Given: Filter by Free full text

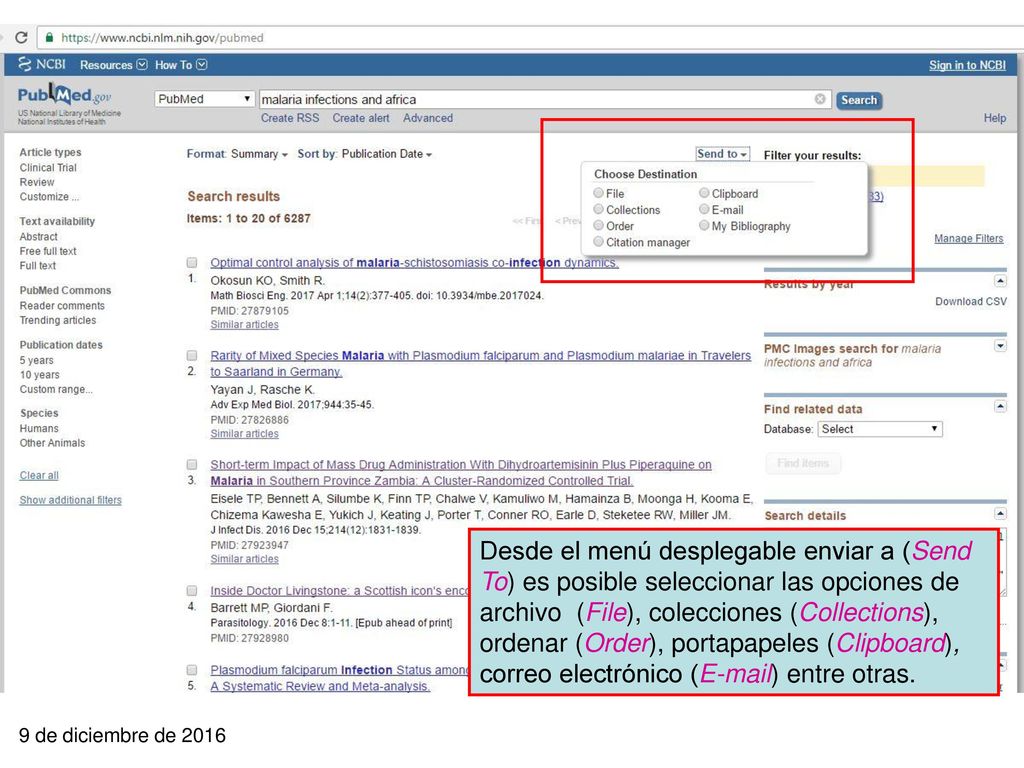Looking at the screenshot, I should [48, 251].
